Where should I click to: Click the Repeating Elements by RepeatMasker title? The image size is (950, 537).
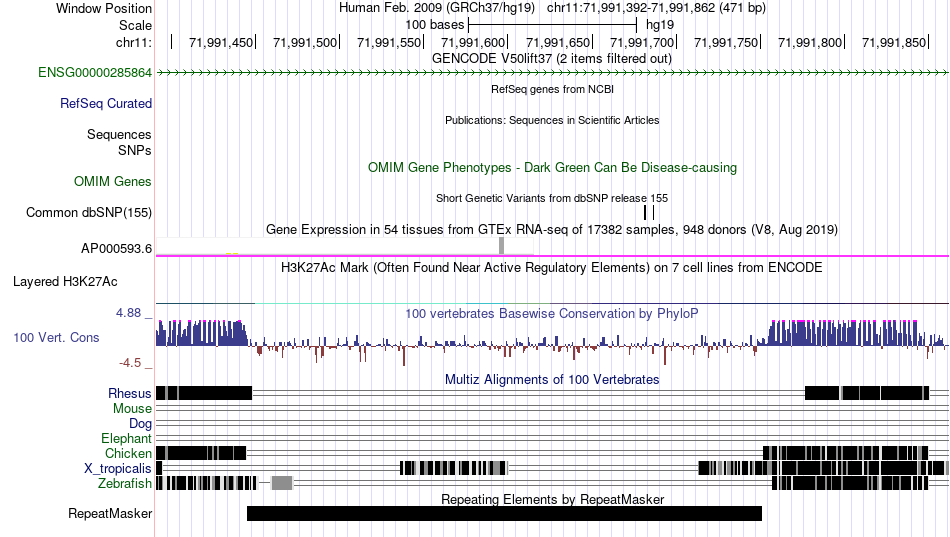tap(552, 499)
